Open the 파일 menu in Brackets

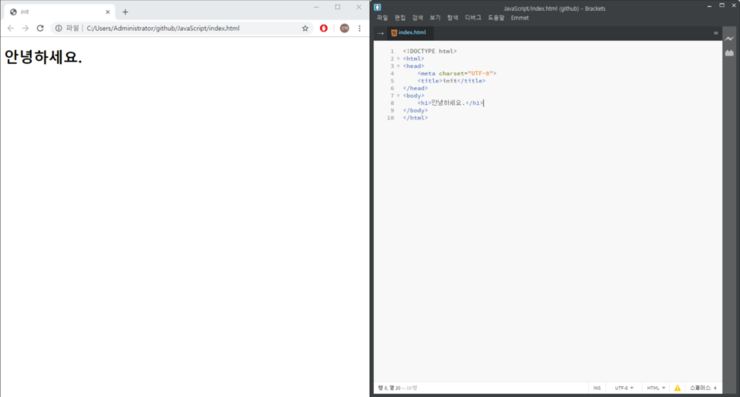click(x=382, y=18)
